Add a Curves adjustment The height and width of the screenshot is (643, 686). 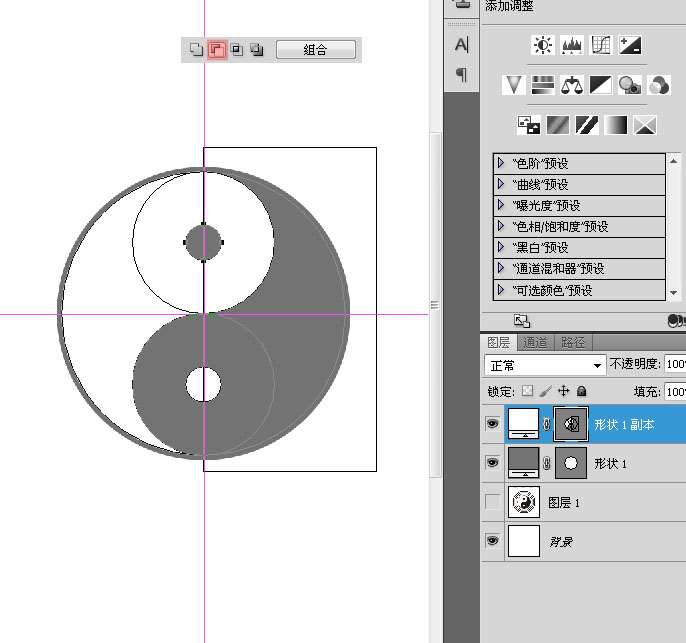pyautogui.click(x=601, y=45)
